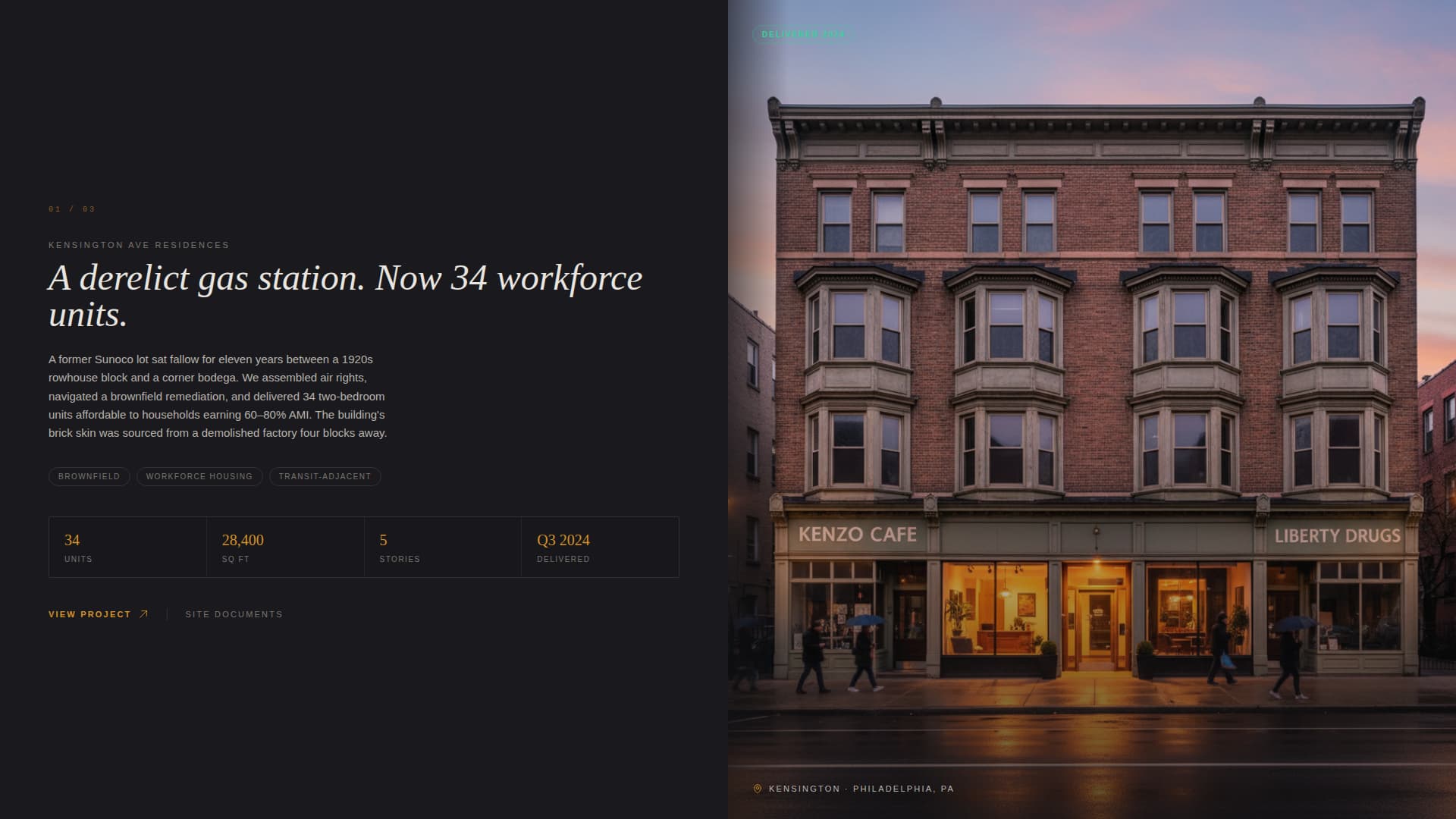Open SITE DOCUMENTS
Screen dimensions: 1456x819
click(x=234, y=613)
